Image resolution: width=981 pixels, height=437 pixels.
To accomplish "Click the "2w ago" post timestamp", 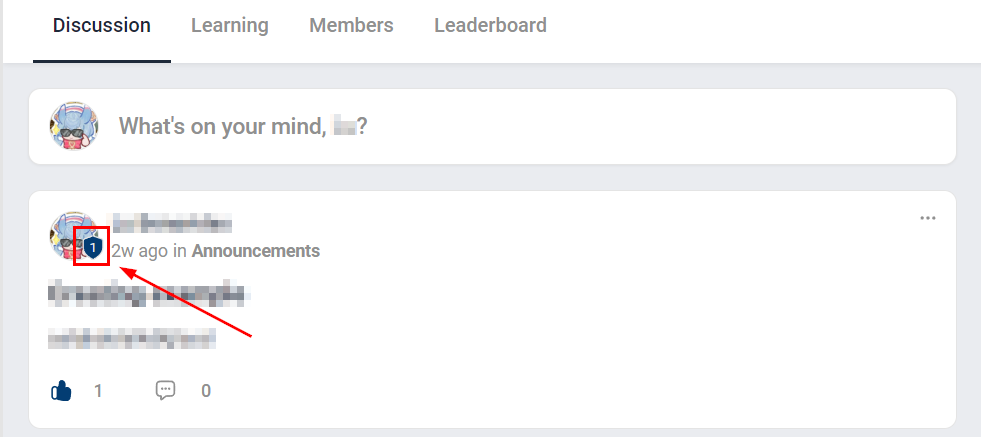I will [x=139, y=251].
